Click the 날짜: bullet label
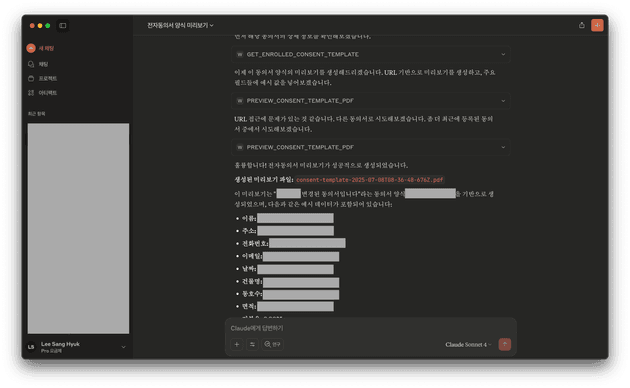Viewport: 630px width, 388px height. tap(249, 269)
